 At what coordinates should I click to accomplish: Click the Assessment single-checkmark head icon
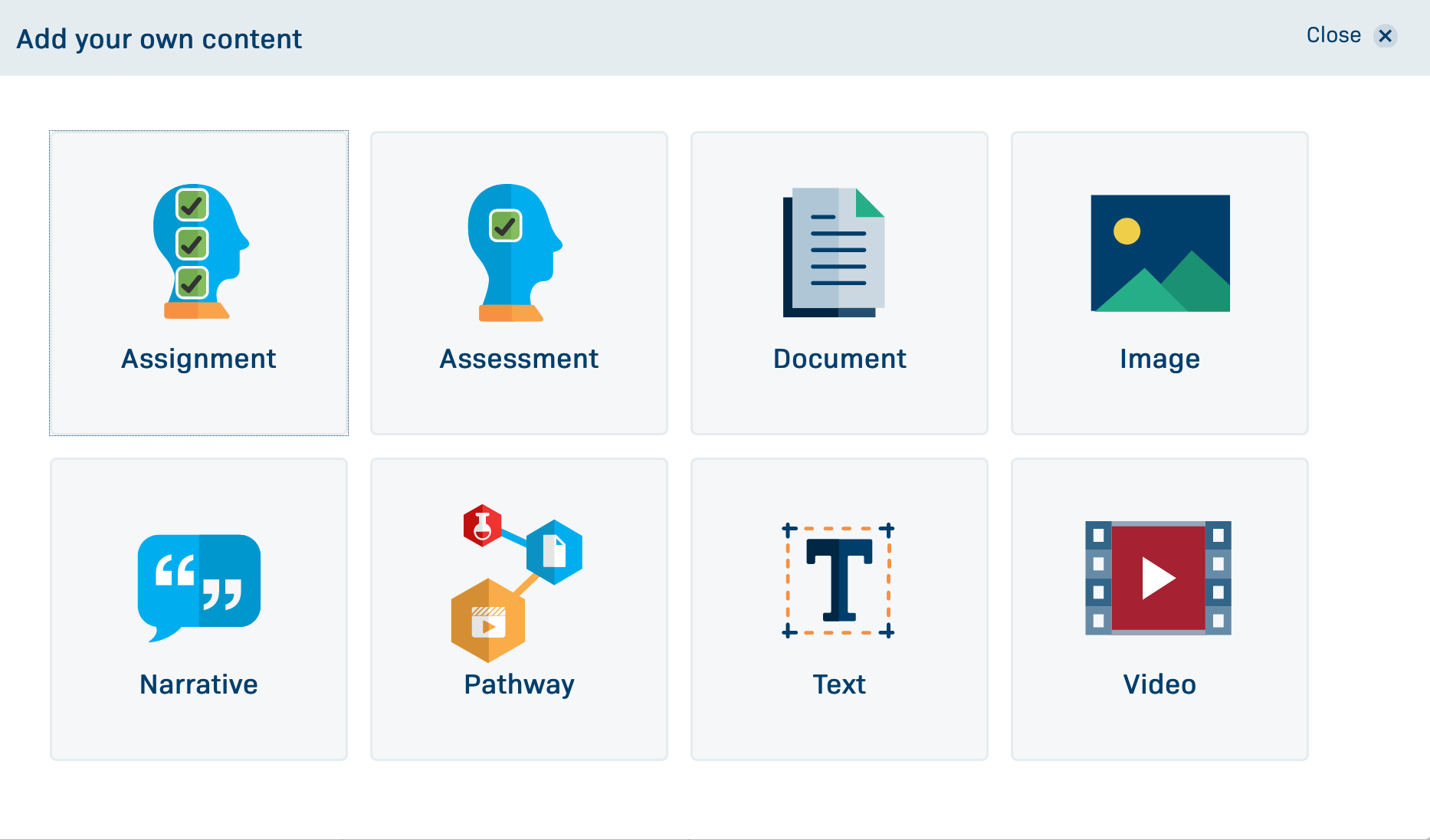[513, 252]
